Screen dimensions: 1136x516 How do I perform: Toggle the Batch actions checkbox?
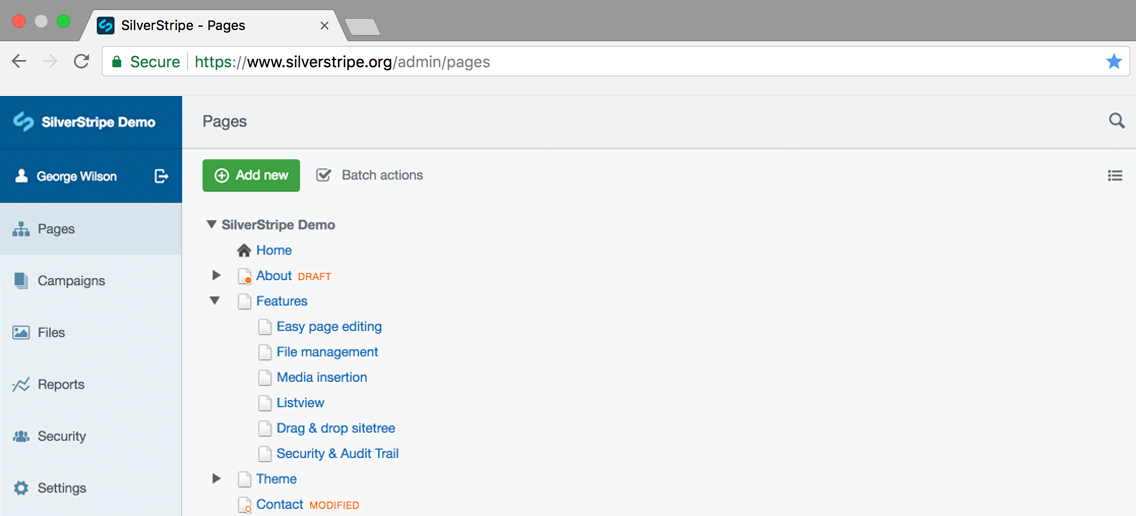[x=324, y=175]
